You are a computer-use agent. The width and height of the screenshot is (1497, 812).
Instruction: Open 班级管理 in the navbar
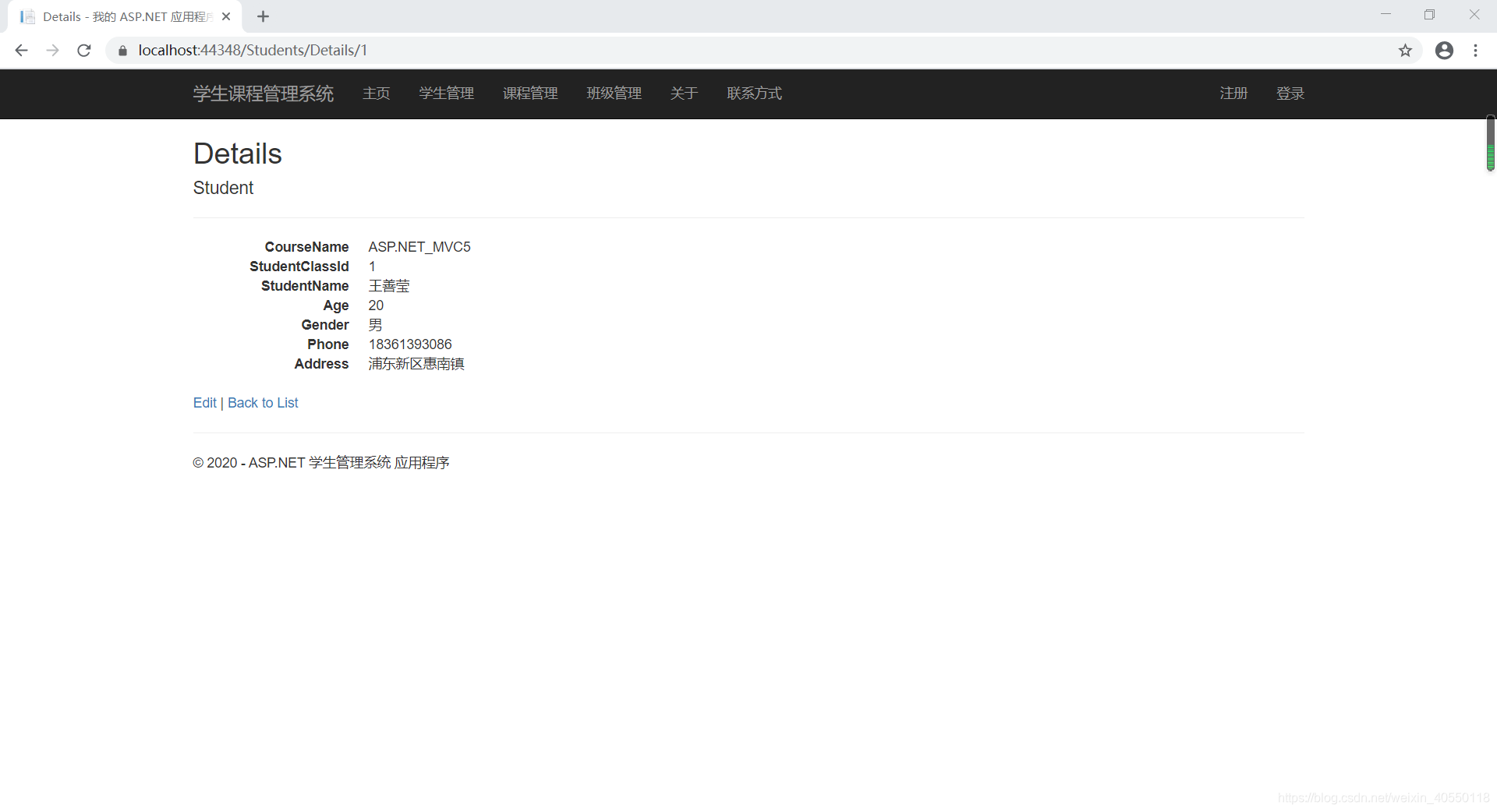pyautogui.click(x=614, y=94)
